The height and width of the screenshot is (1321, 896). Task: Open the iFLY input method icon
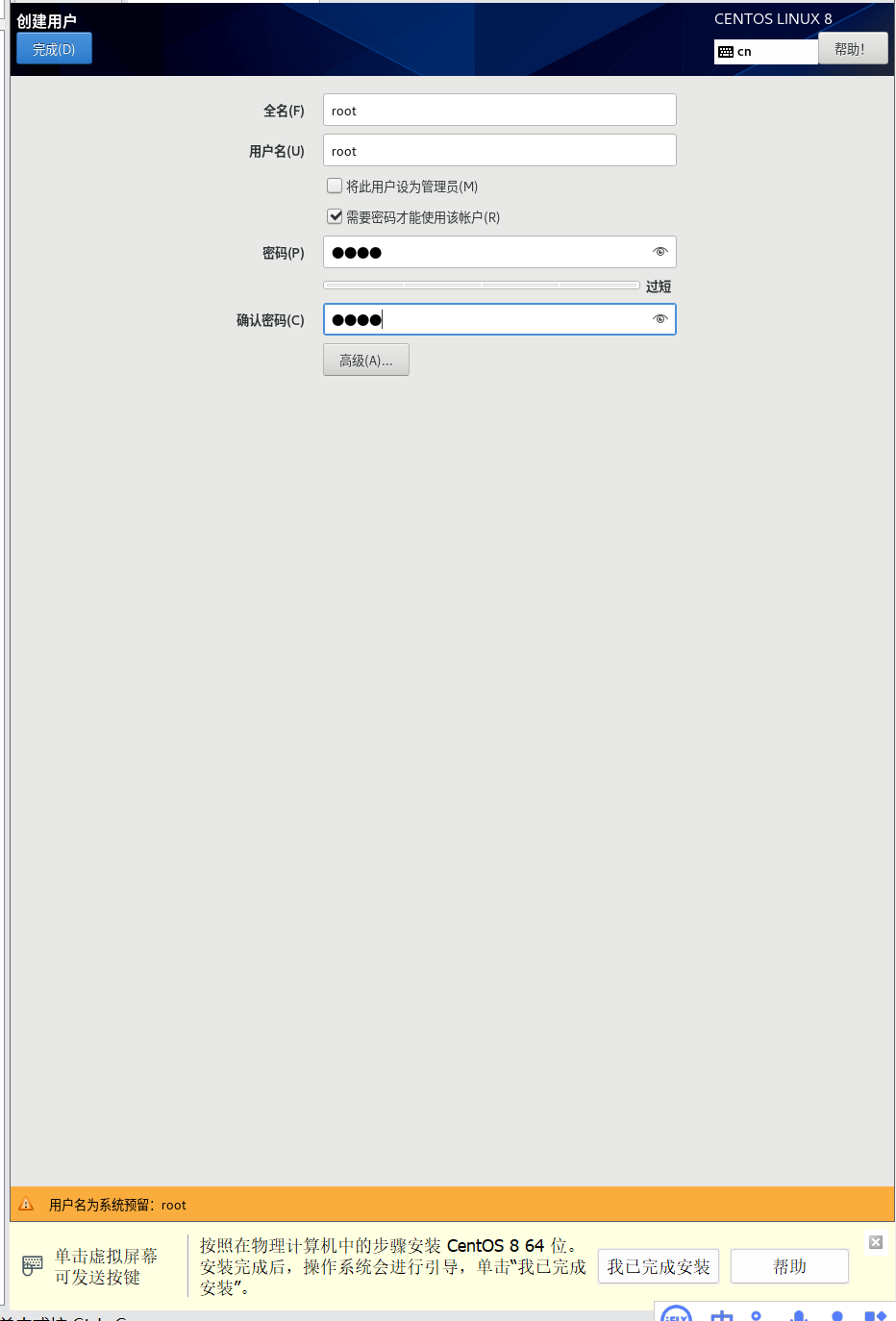pyautogui.click(x=677, y=1313)
